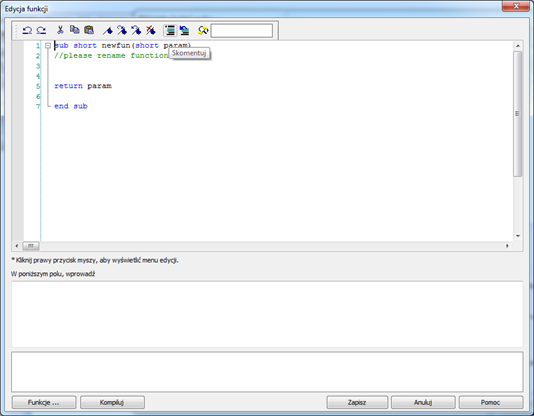Click 'newfun' function name in line 1
The height and width of the screenshot is (416, 534).
[x=116, y=45]
